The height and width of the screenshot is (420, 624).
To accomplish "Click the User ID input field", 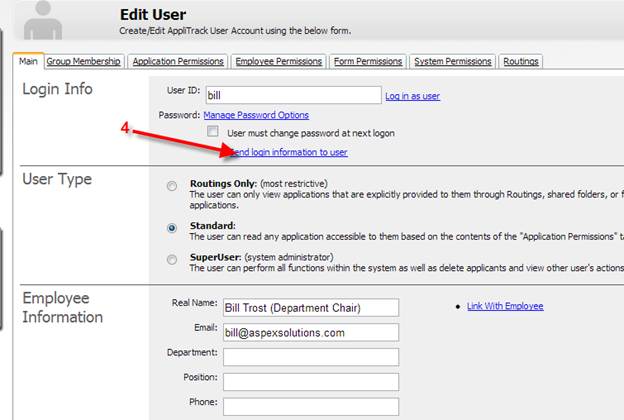I will click(293, 96).
